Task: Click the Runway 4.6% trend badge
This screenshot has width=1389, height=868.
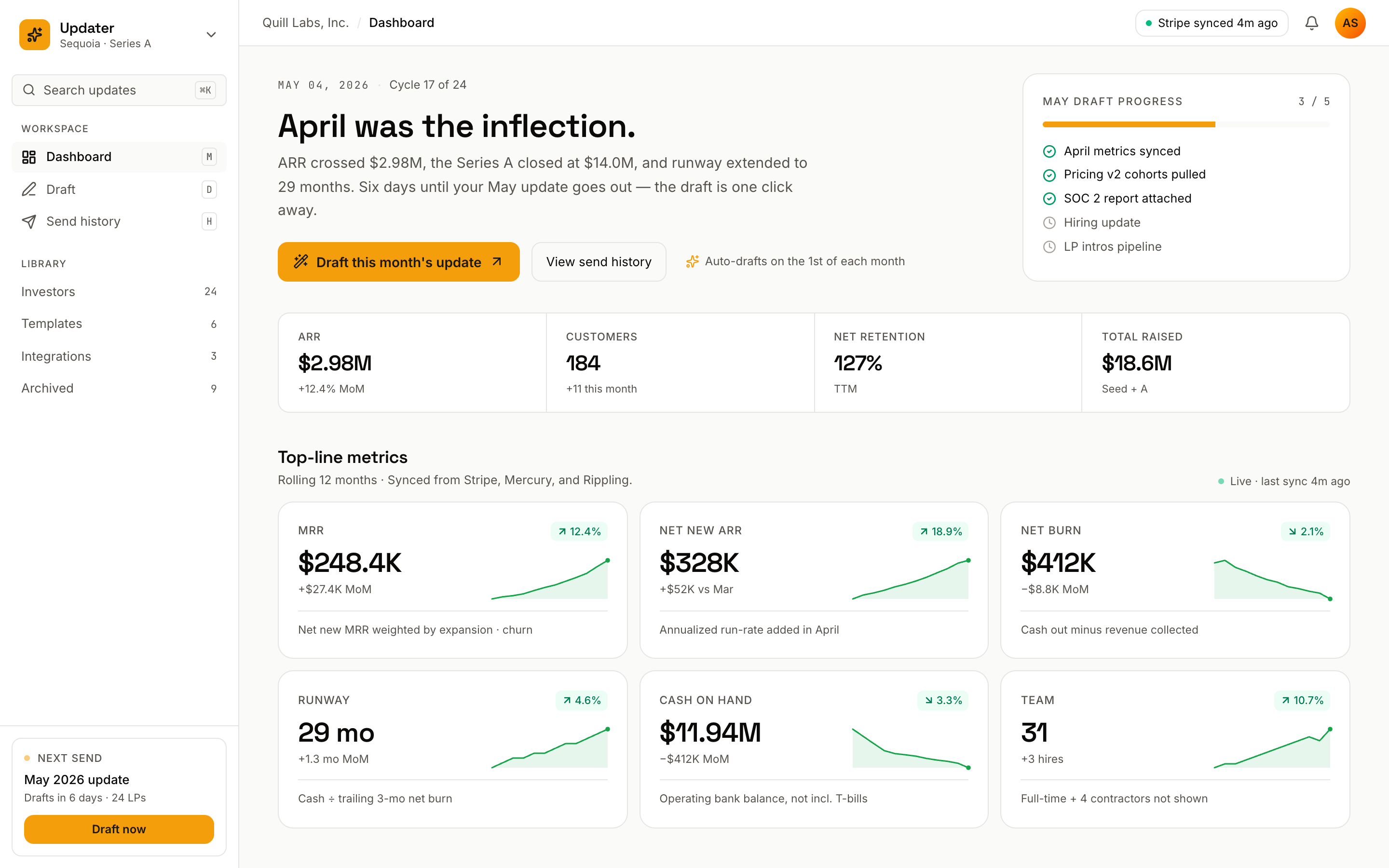Action: (582, 700)
